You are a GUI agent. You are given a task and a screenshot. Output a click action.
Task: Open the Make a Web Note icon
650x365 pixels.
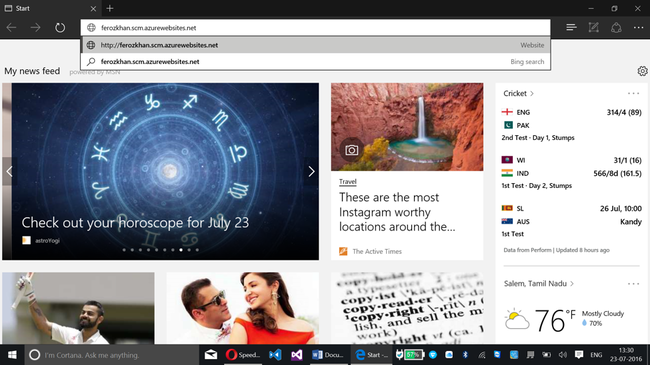[x=594, y=27]
